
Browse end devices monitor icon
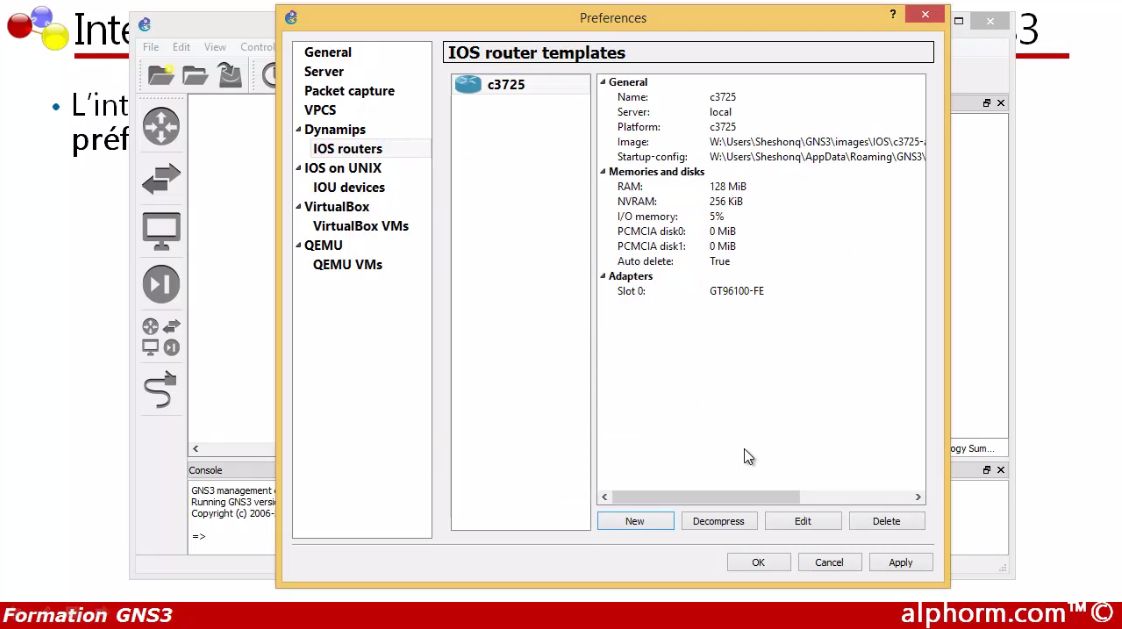[x=161, y=231]
